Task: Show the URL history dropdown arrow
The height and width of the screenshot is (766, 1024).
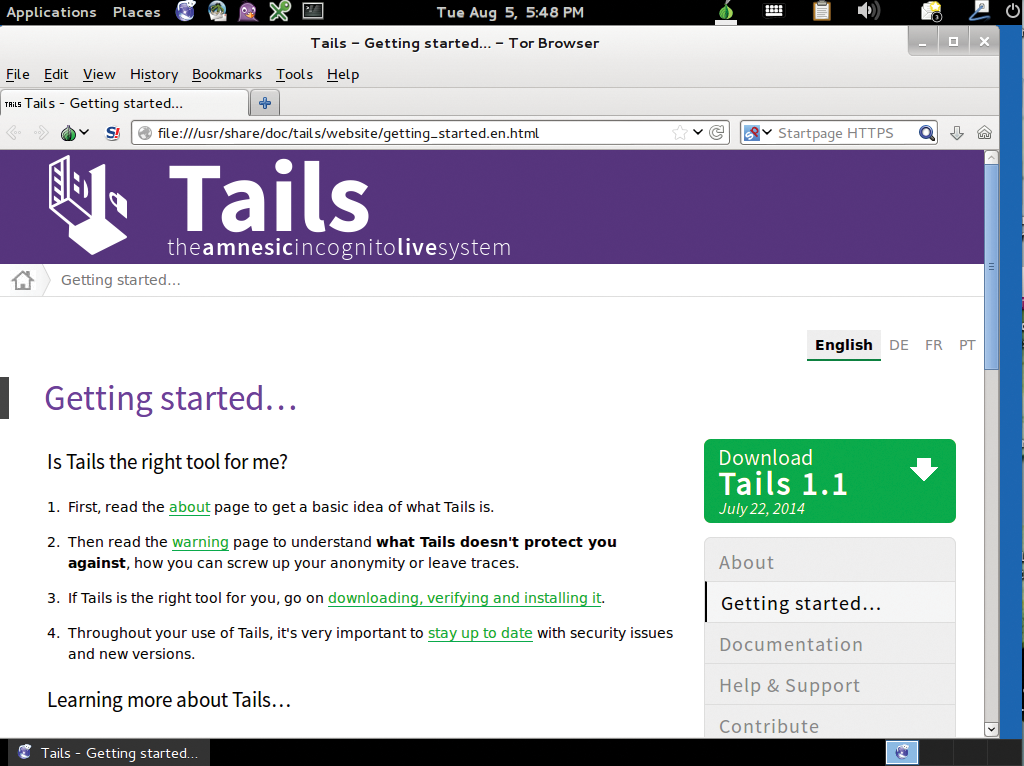Action: (698, 133)
